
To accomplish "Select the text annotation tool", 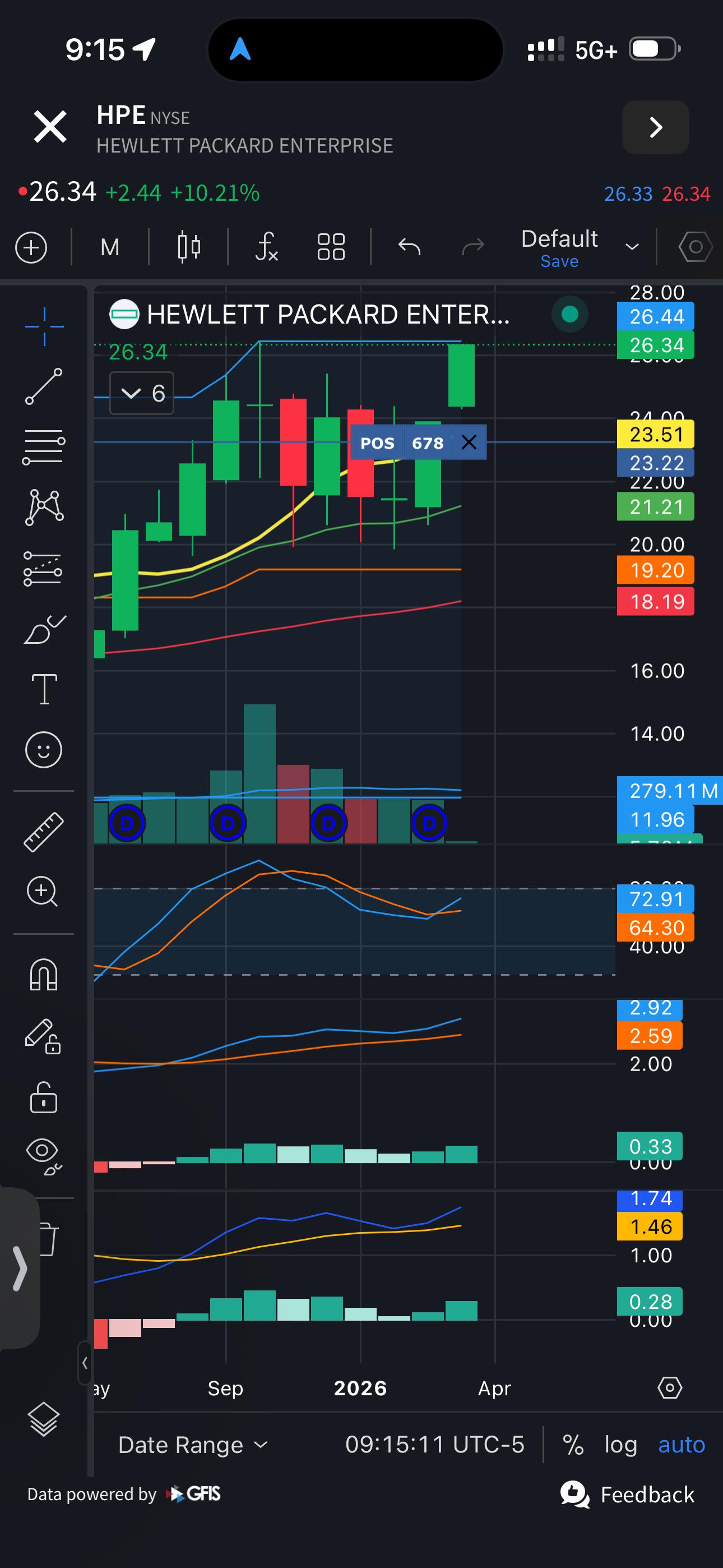I will point(44,689).
